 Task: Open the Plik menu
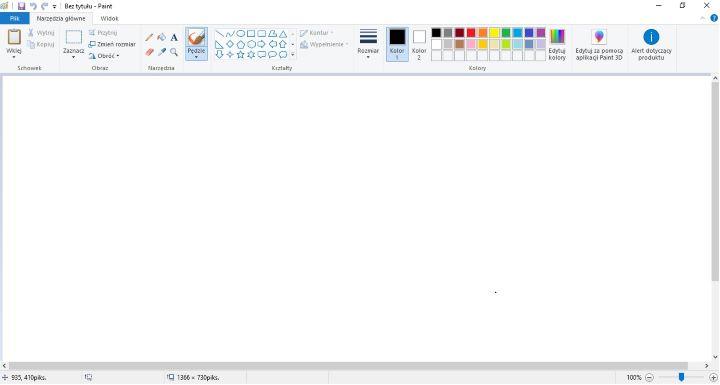coord(15,18)
